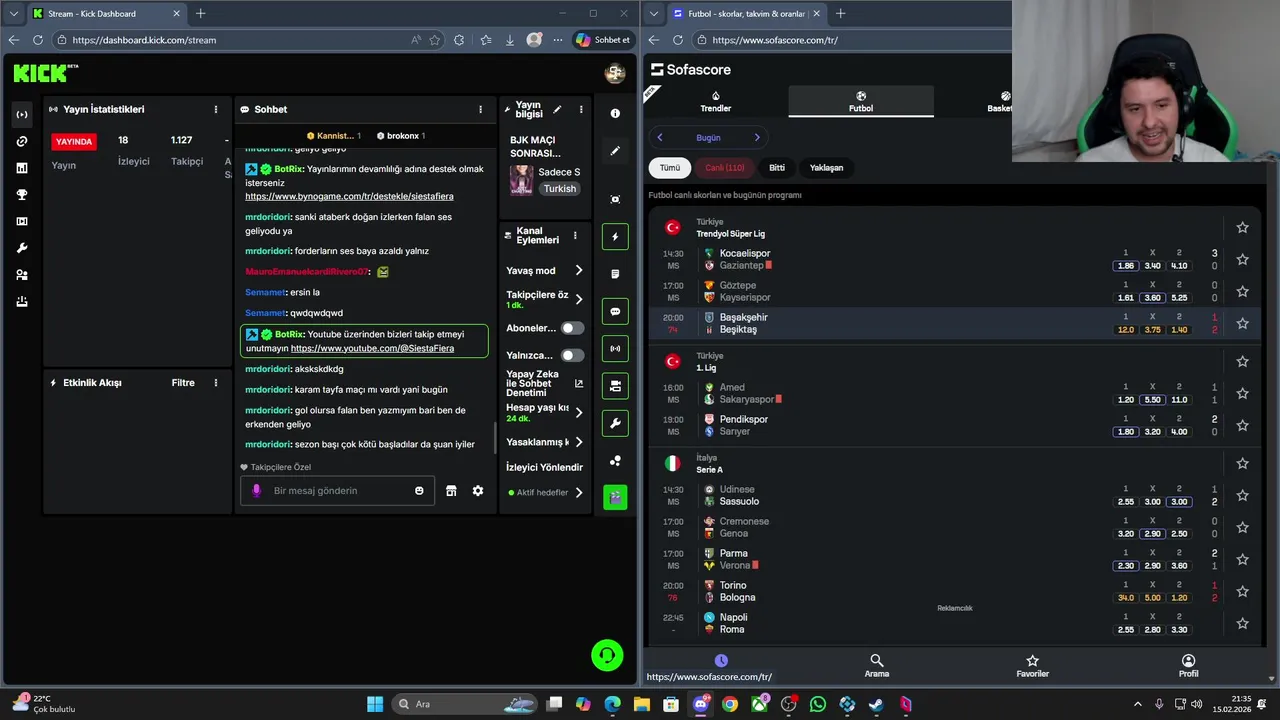Click the green clapperboard clip icon
This screenshot has height=720, width=1280.
click(x=615, y=497)
